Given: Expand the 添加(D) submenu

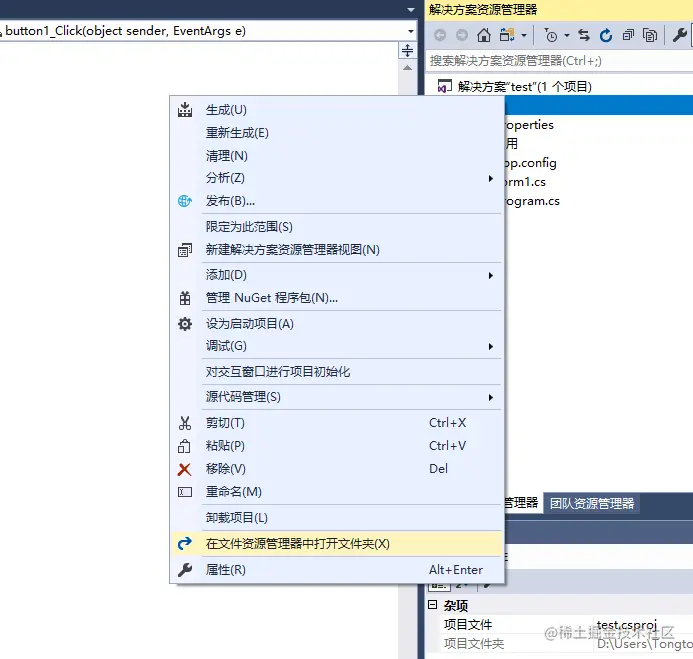Looking at the screenshot, I should [x=337, y=275].
